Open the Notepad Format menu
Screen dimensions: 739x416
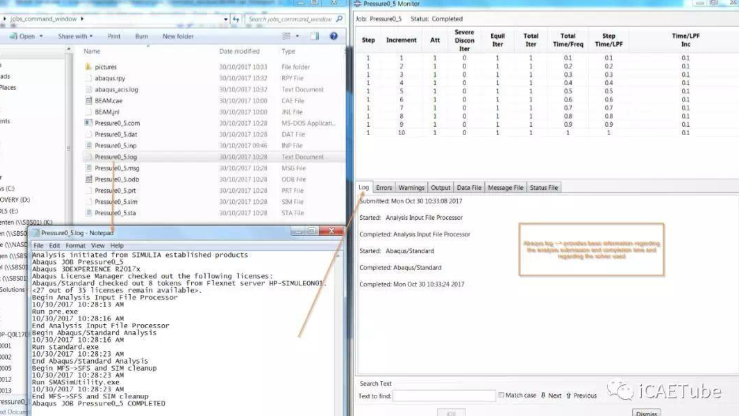(75, 245)
